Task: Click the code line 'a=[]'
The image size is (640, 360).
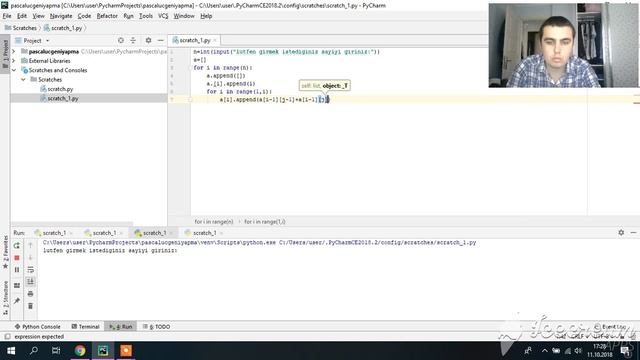Action: point(200,60)
